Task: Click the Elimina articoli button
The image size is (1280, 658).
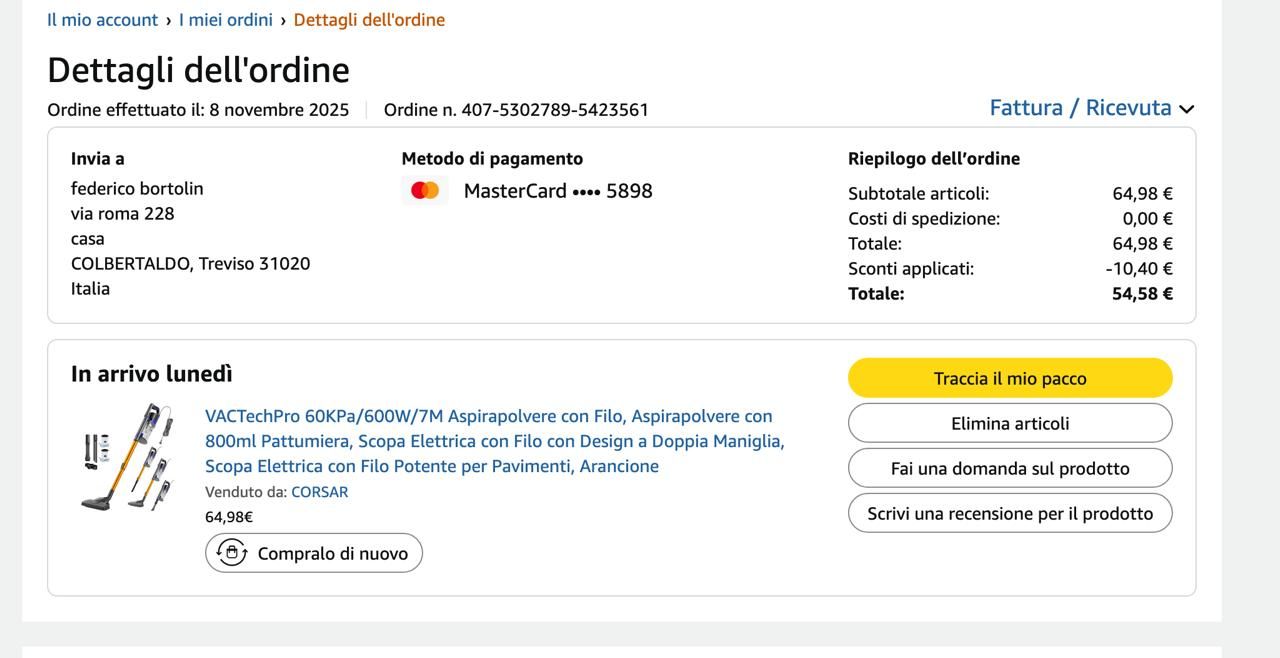Action: (1010, 423)
